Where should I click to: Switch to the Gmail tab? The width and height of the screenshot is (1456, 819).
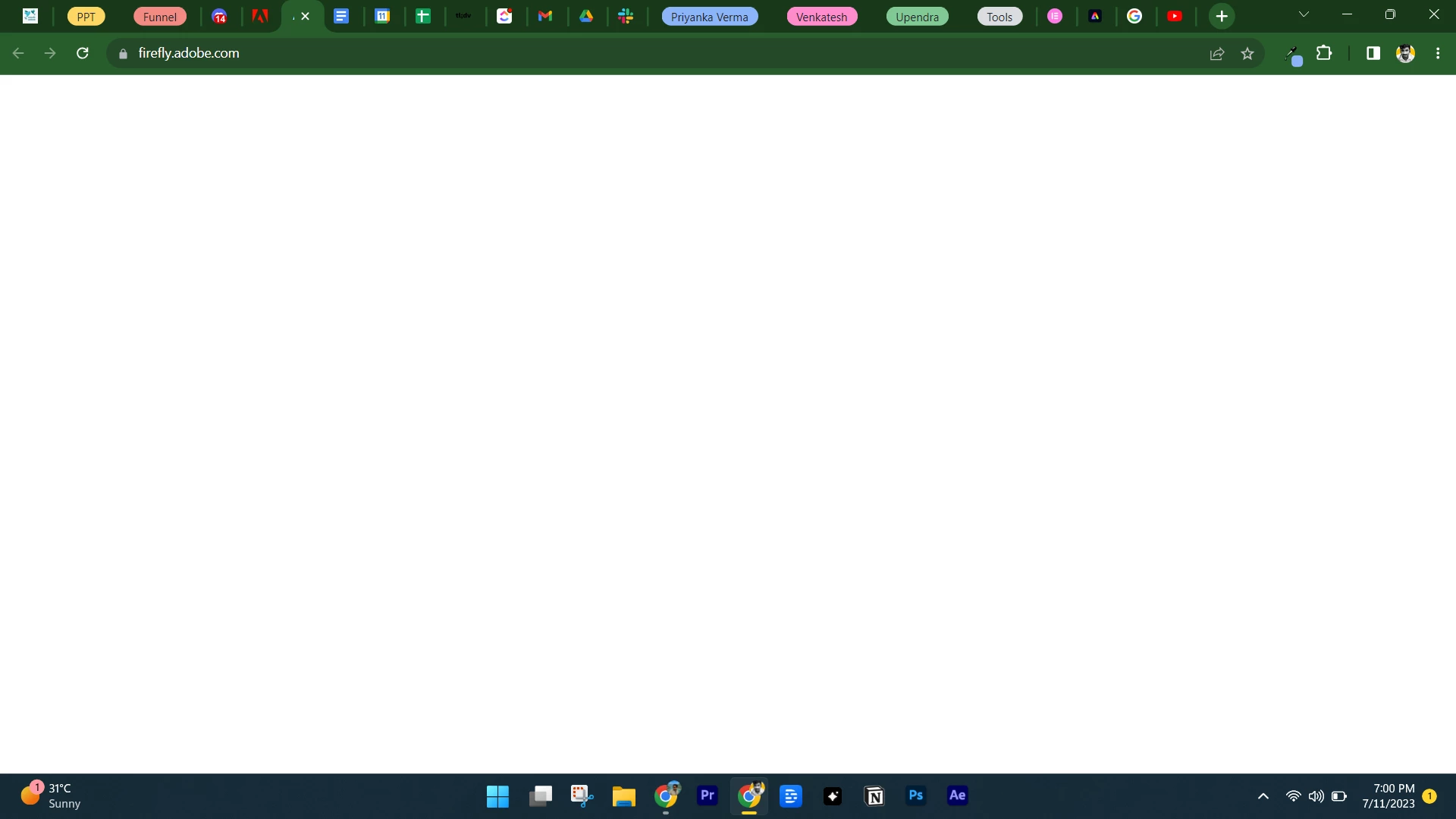click(545, 16)
